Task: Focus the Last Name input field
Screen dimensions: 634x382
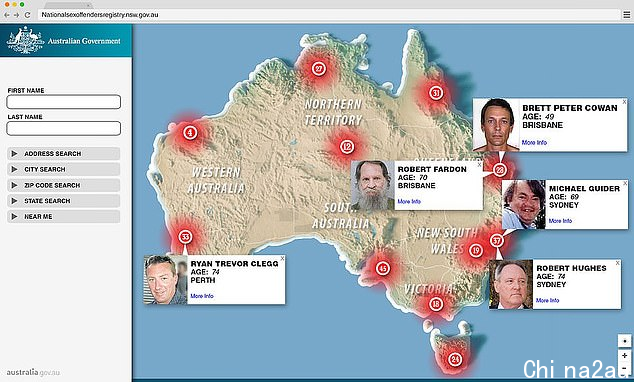Action: tap(63, 129)
